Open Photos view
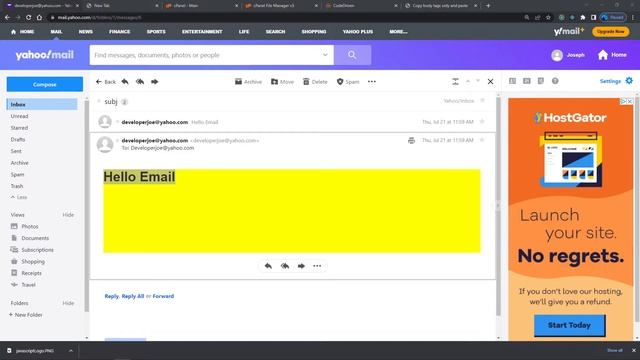The width and height of the screenshot is (640, 360). 24,227
